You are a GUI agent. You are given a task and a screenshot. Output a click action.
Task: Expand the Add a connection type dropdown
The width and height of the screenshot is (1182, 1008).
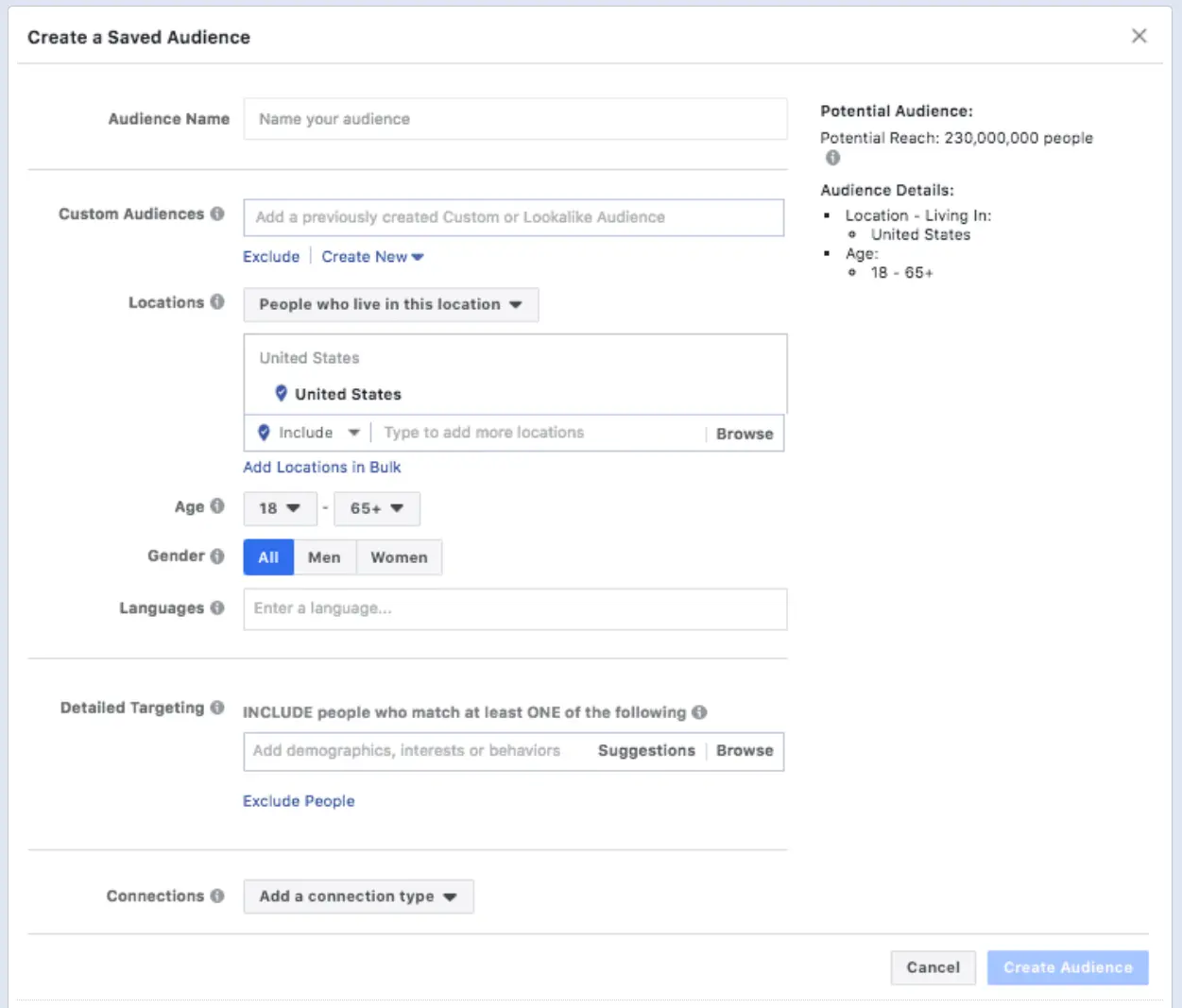(358, 897)
